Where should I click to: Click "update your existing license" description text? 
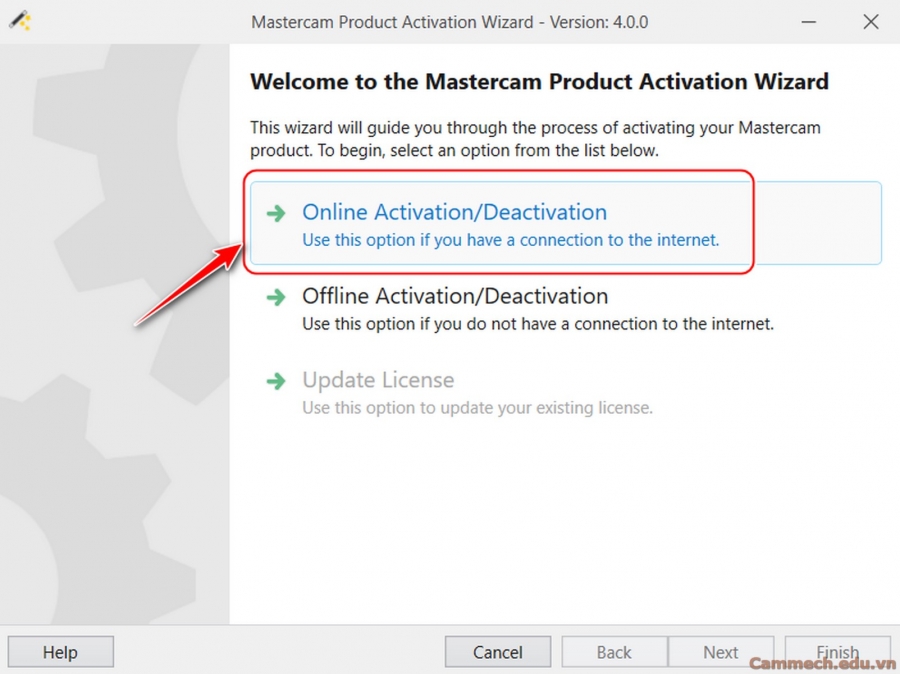[477, 408]
